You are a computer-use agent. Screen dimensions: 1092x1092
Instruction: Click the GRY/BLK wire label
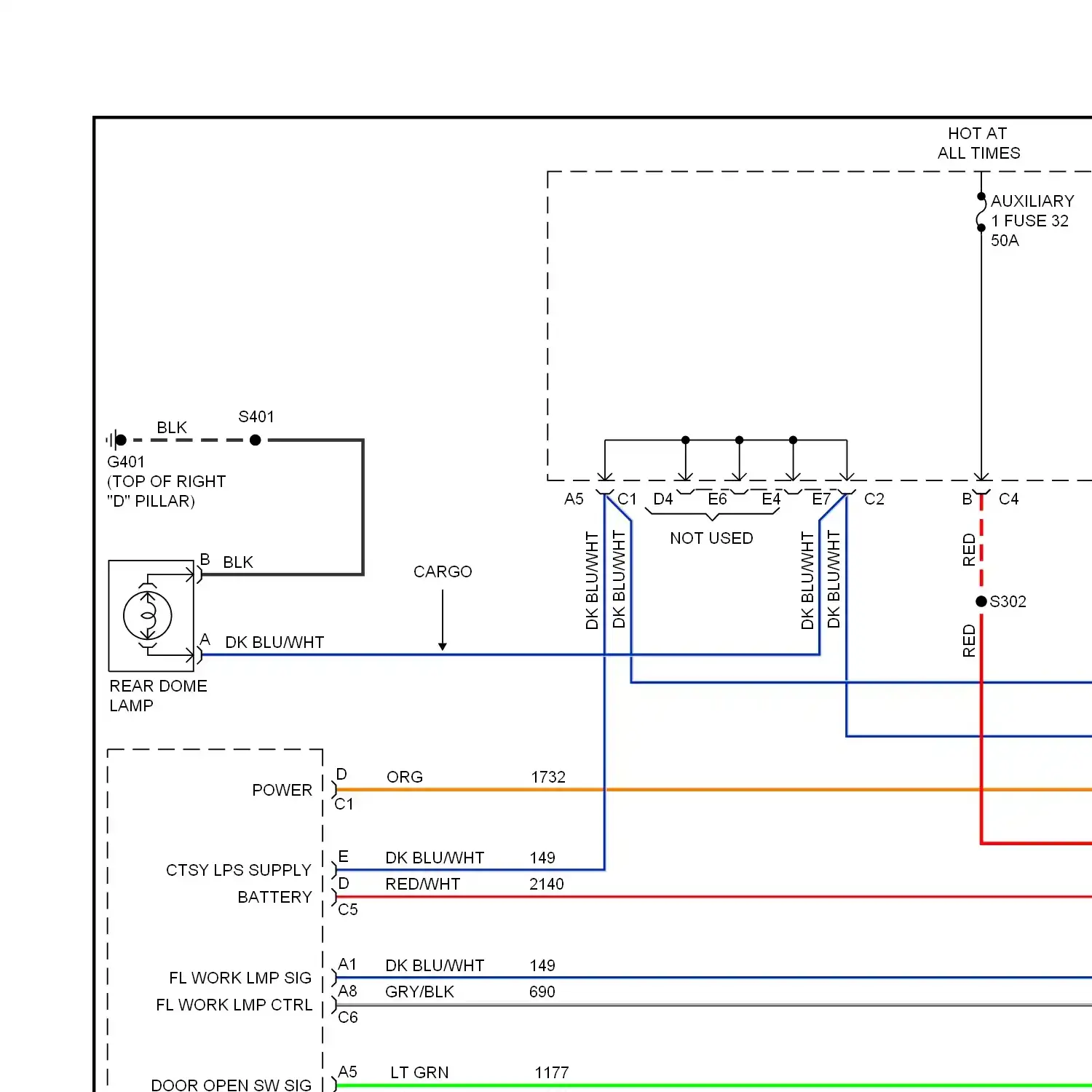(419, 992)
